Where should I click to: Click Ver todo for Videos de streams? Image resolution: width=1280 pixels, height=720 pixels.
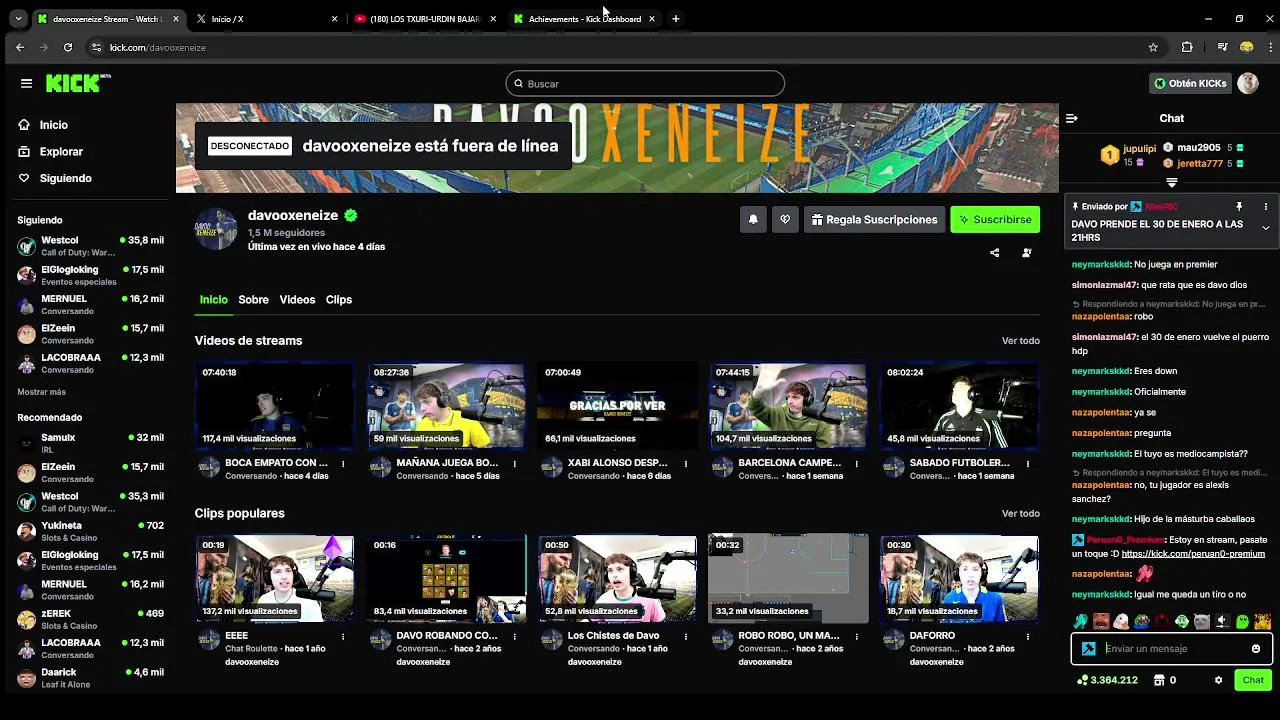(x=1020, y=341)
